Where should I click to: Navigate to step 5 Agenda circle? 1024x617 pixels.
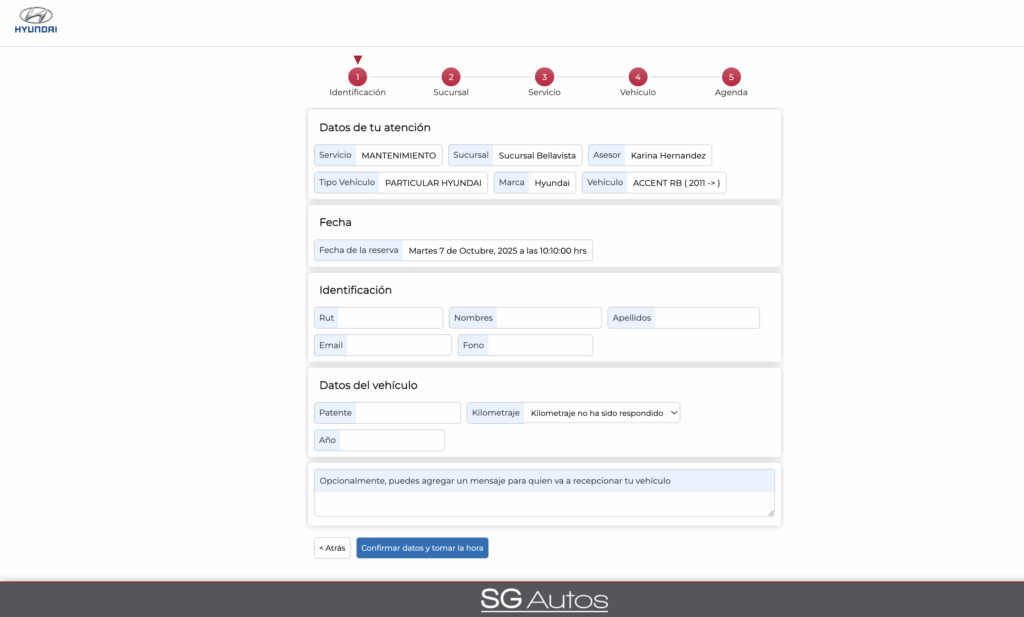pos(731,77)
